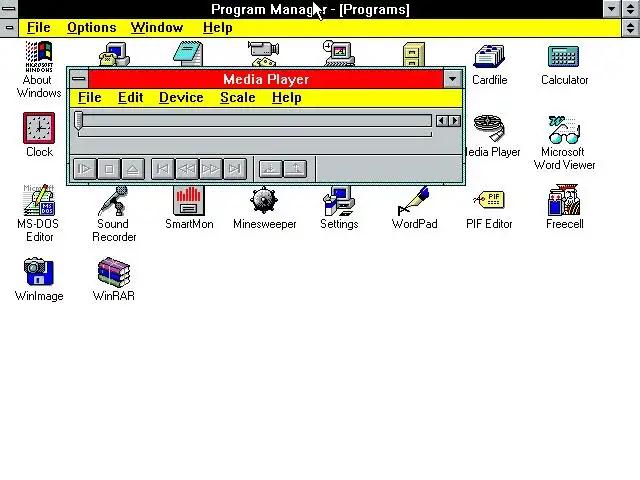Click the Eject button in Media Player

pos(133,169)
